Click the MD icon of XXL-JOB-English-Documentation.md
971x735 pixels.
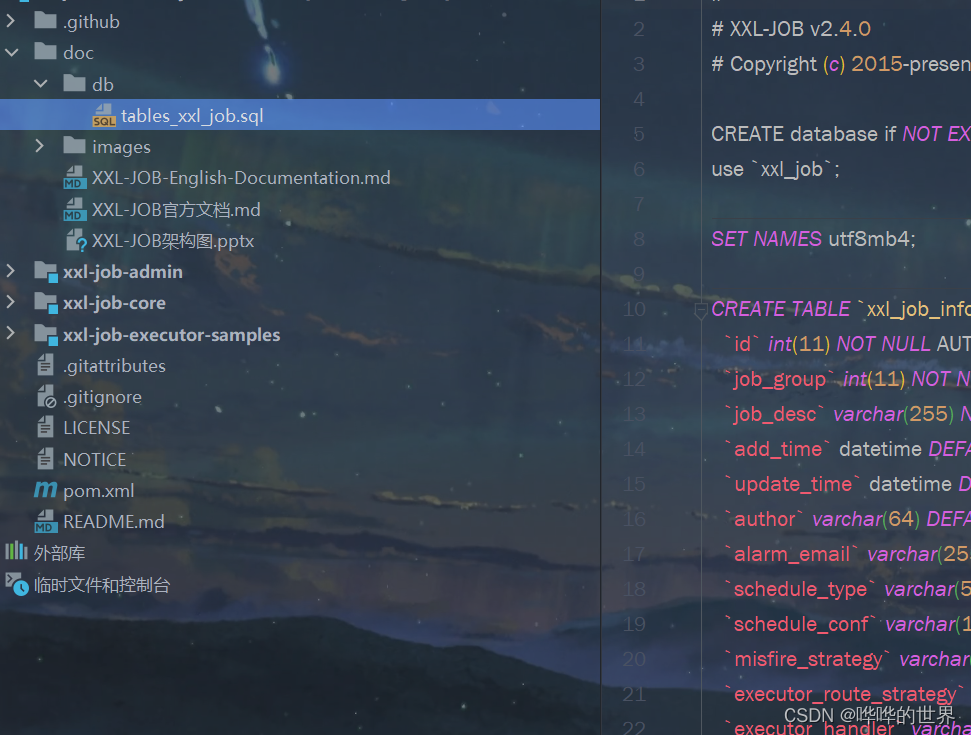coord(74,177)
